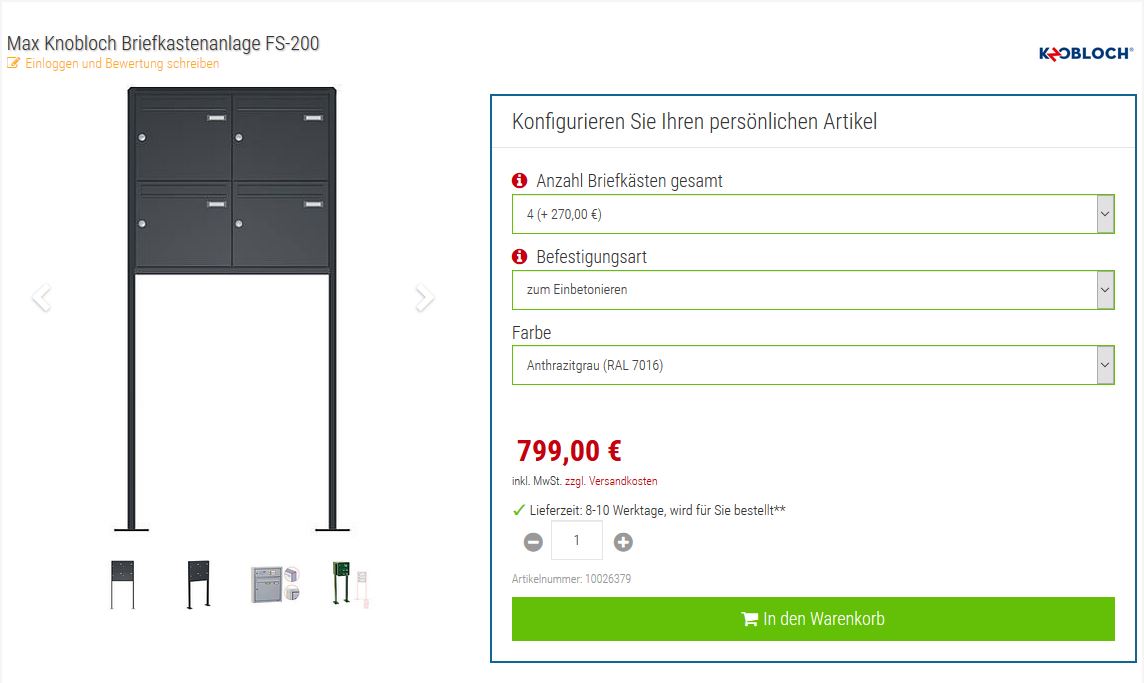This screenshot has height=683, width=1144.
Task: Add the item with In den Warenkorb
Action: [x=812, y=619]
